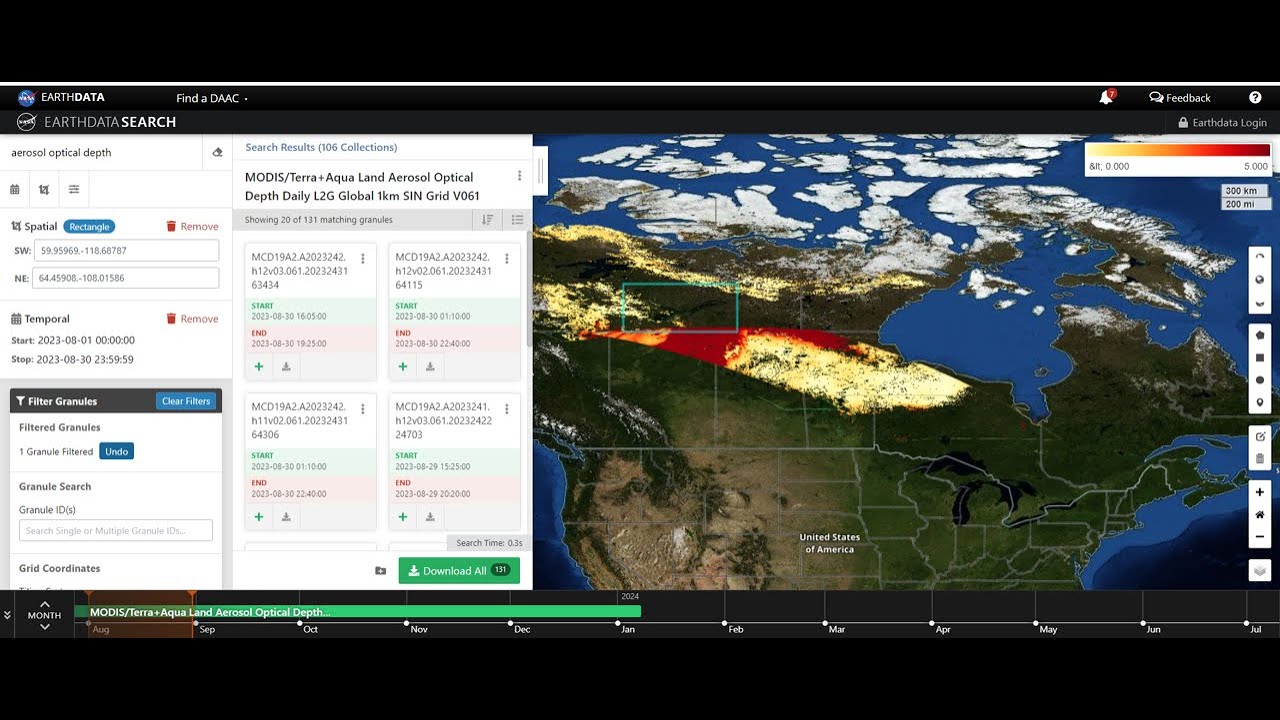The image size is (1280, 720).
Task: Select the polygon spatial drawing tool
Action: point(1260,335)
